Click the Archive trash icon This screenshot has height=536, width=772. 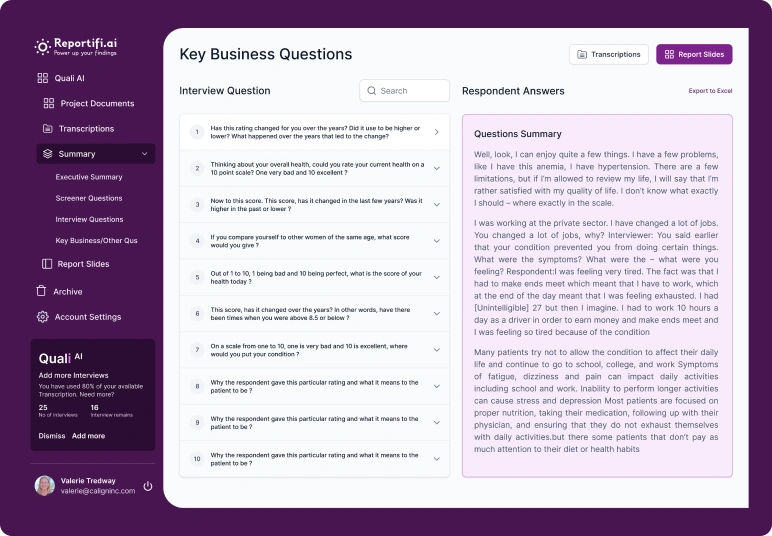[x=42, y=291]
